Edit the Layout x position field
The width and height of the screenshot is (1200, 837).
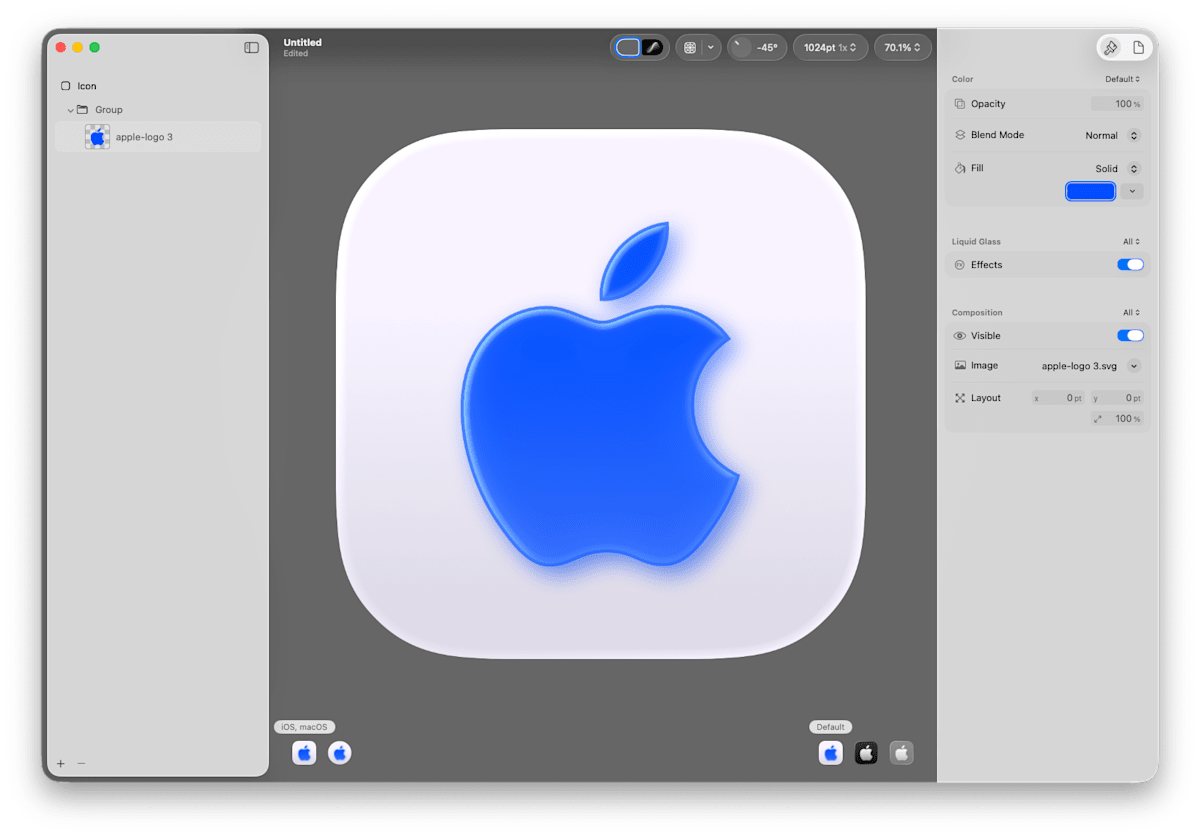coord(1058,398)
